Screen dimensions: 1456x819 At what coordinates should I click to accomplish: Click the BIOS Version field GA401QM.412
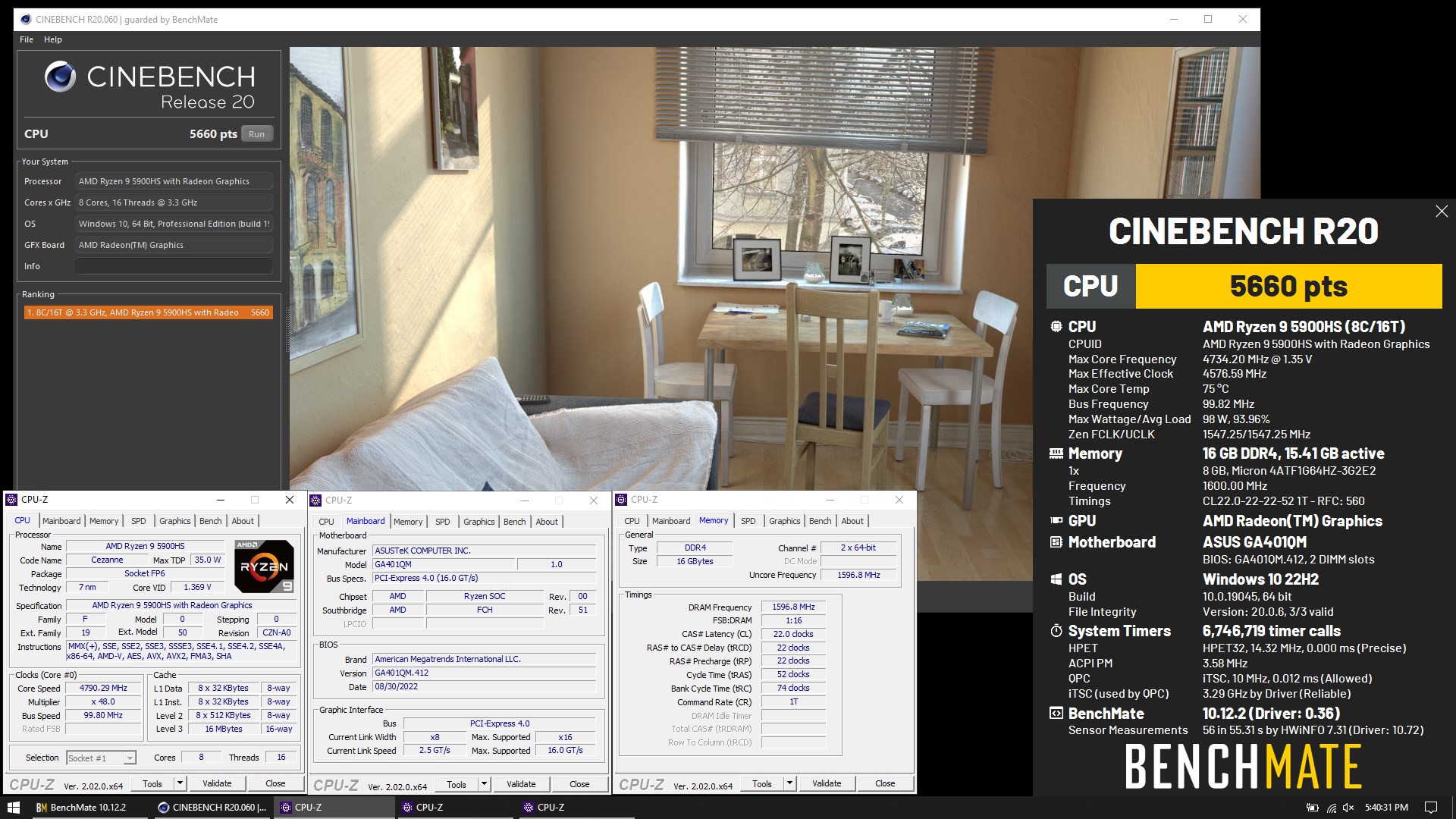point(485,673)
